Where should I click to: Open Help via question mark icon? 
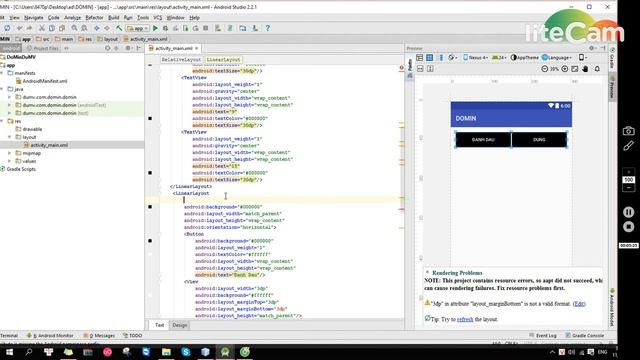pos(268,28)
